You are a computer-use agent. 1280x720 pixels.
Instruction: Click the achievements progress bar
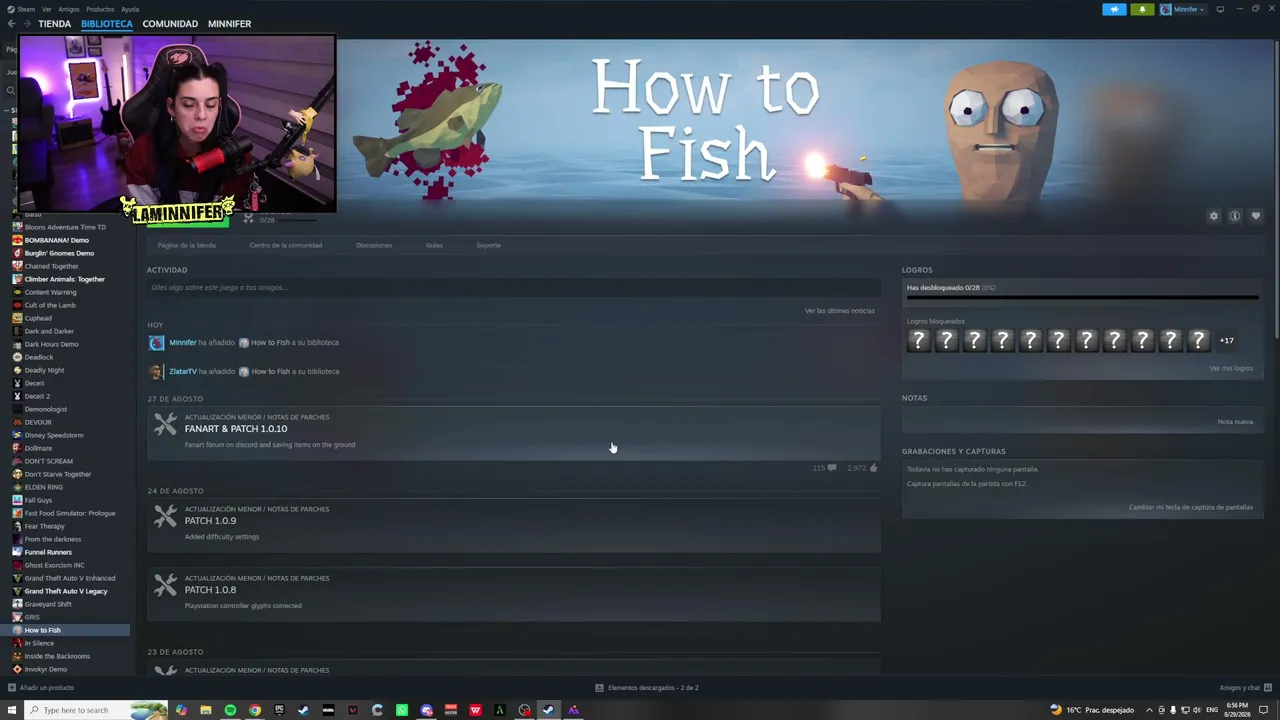1082,297
